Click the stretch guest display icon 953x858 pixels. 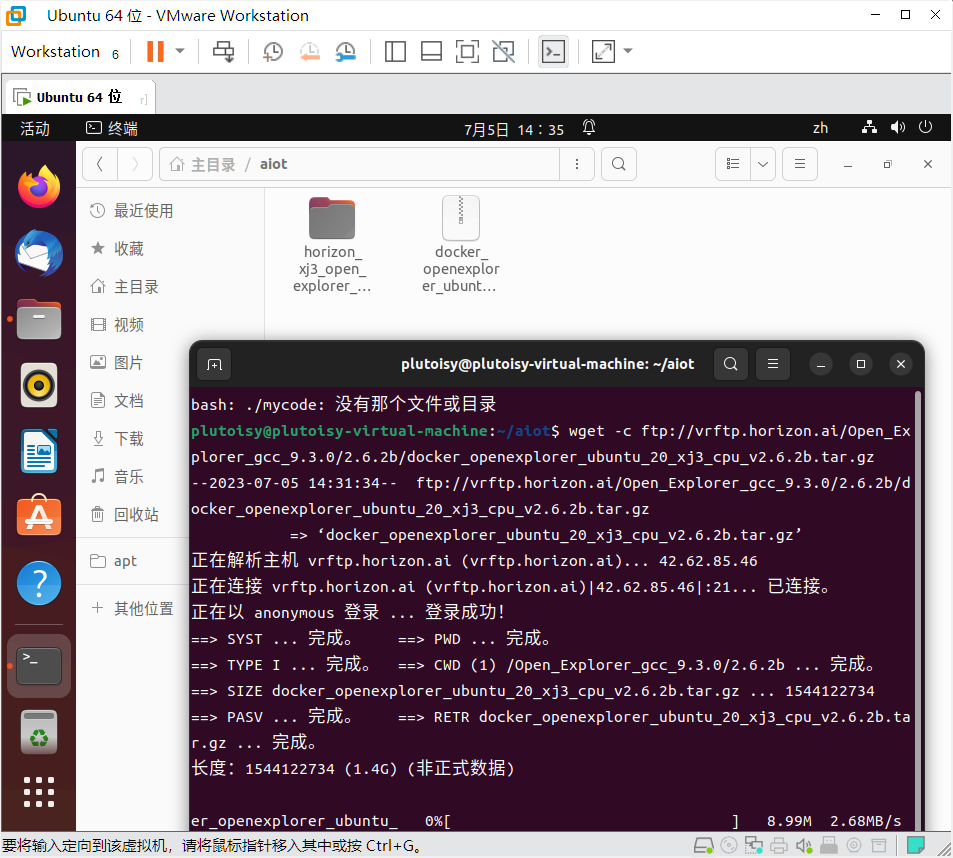point(604,52)
